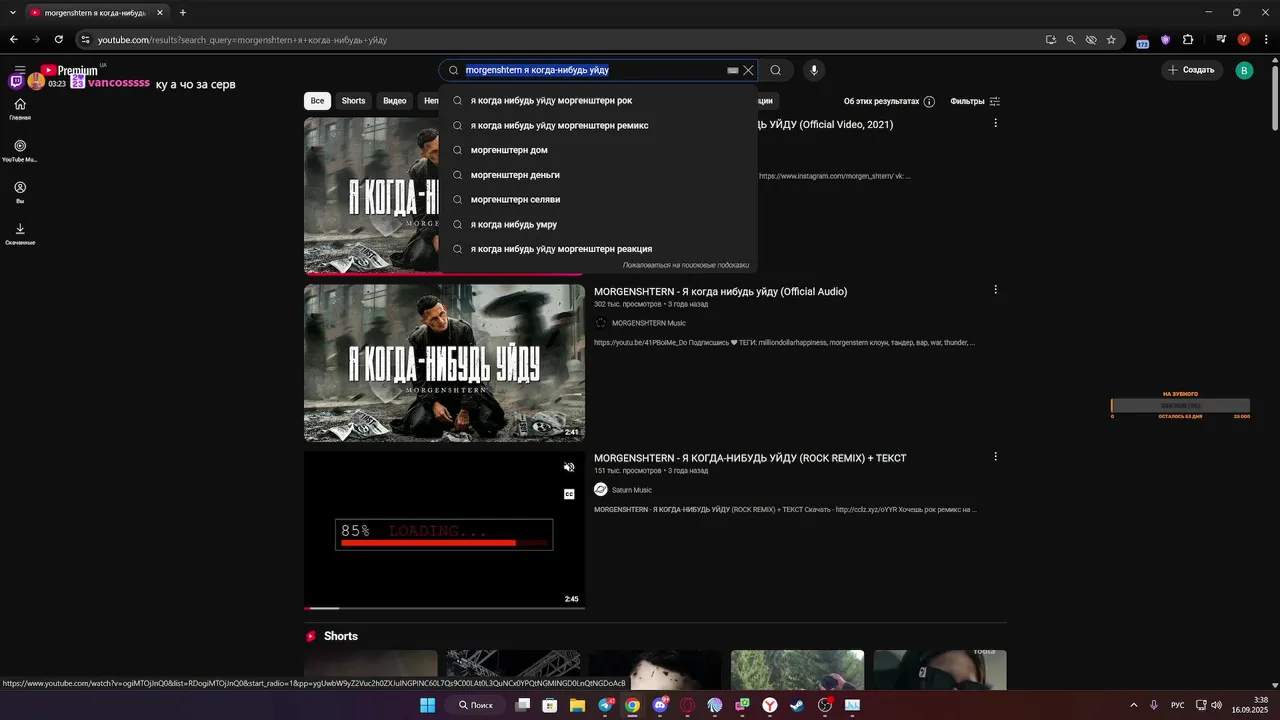The image size is (1280, 720).
Task: Run search with the magnifier button
Action: click(776, 70)
